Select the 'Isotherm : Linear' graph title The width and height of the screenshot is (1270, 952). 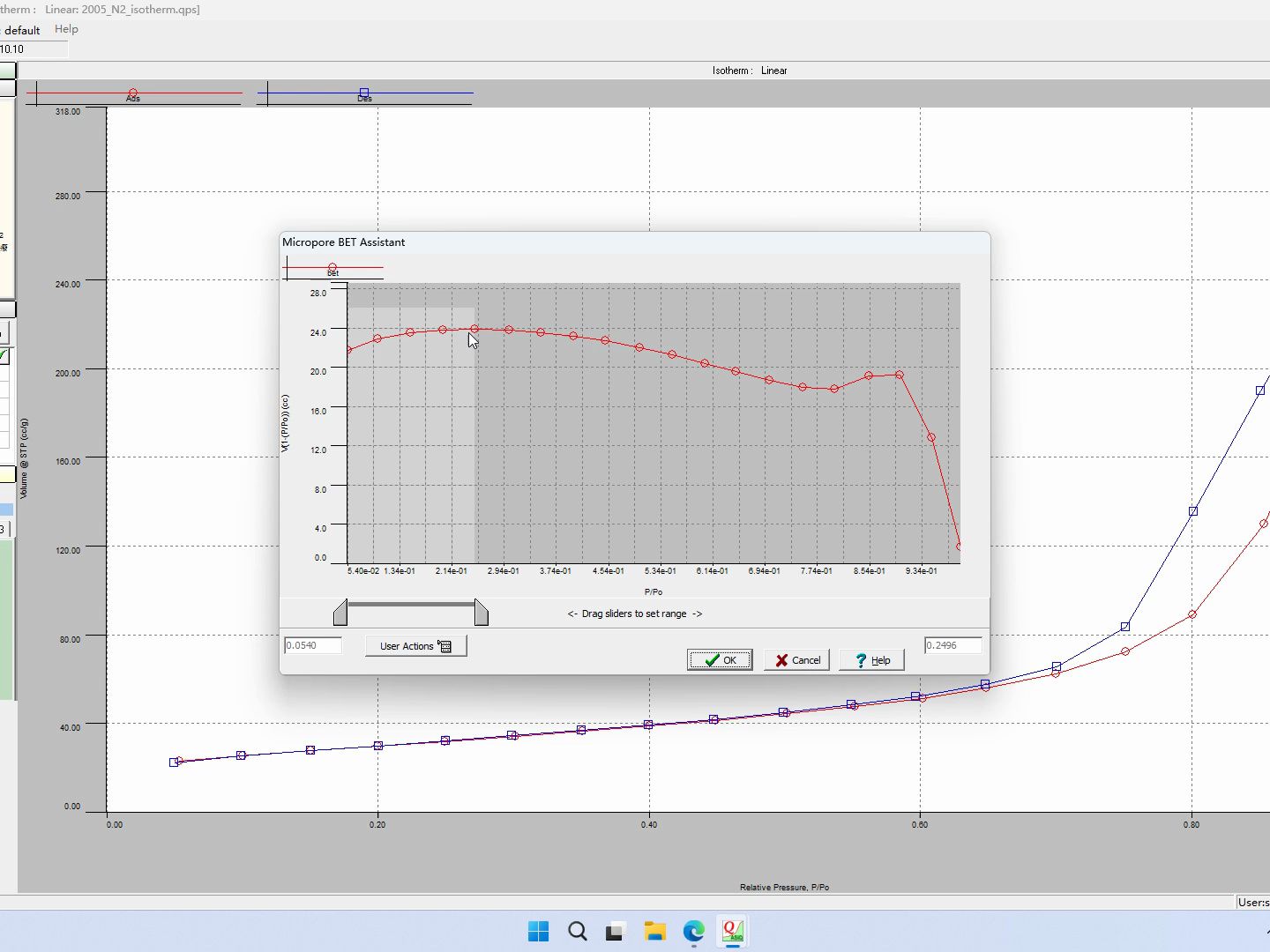(750, 71)
